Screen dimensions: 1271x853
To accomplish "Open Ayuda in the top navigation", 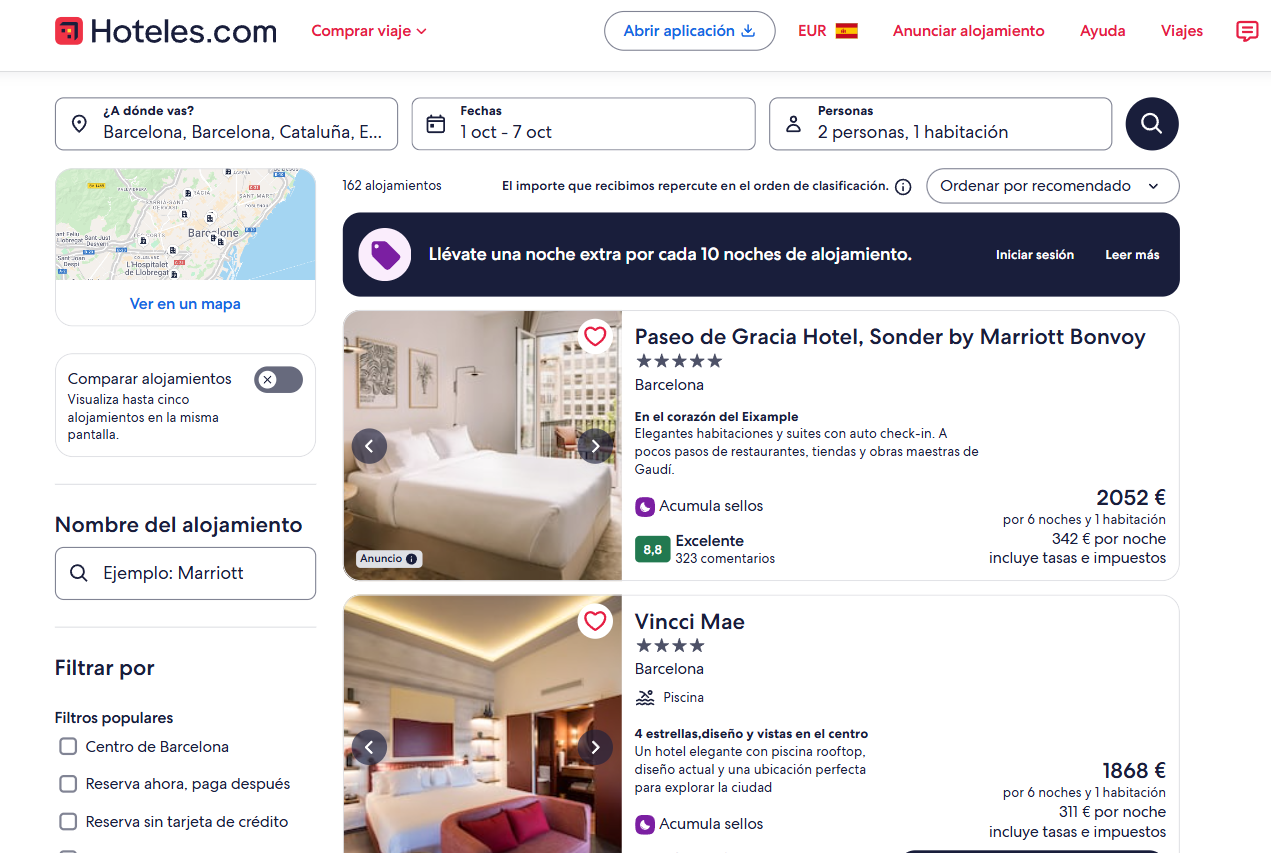I will click(x=1102, y=31).
